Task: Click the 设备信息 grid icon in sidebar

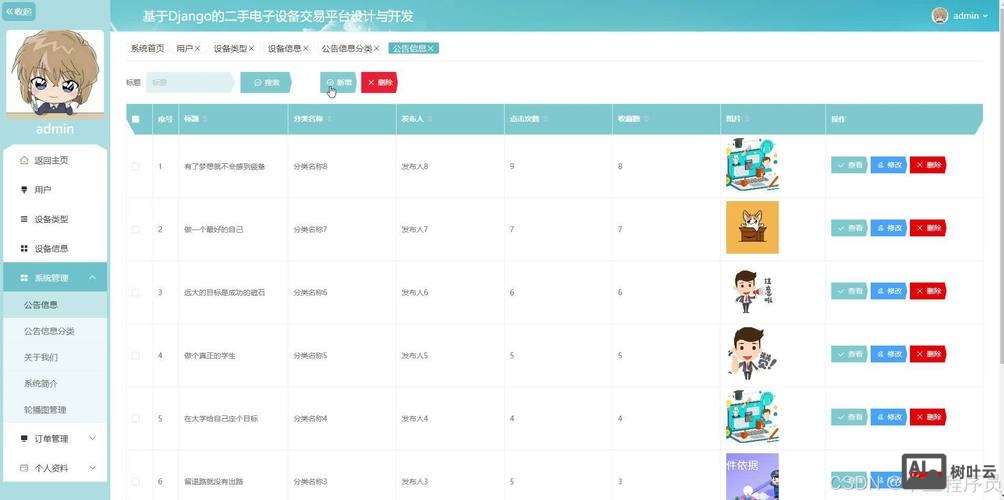Action: (24, 249)
